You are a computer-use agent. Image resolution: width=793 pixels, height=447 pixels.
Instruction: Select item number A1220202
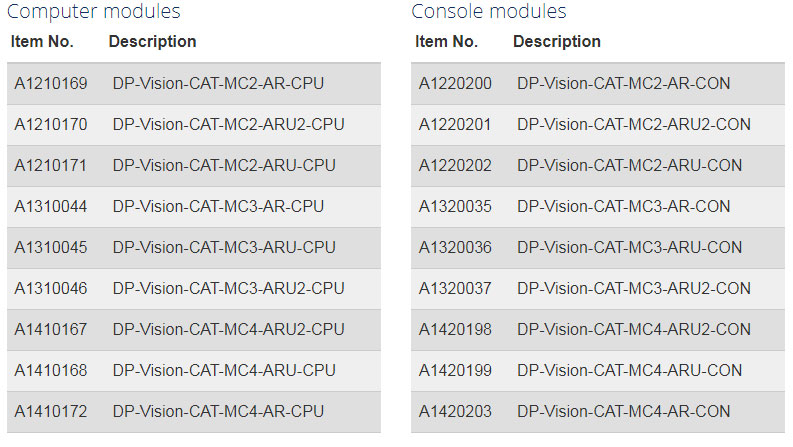coord(455,165)
